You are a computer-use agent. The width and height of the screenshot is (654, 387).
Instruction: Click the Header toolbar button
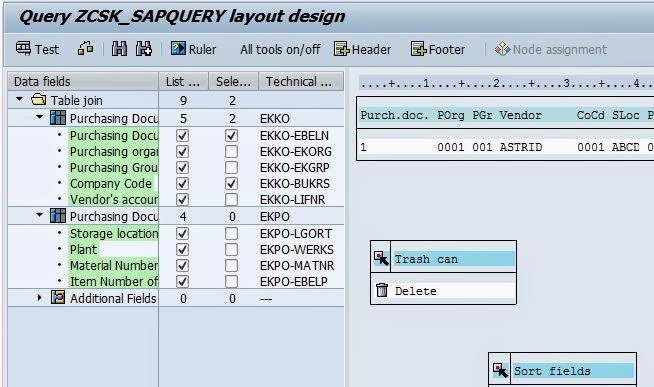click(x=362, y=49)
